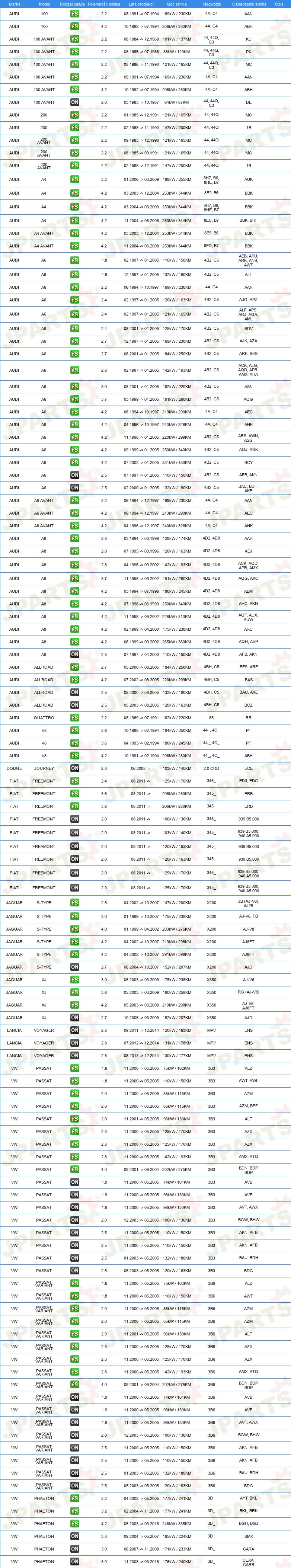Click the diesel icon in the LANCIA VOYAGER 130kW row
This screenshot has height=1568, width=291.
pos(74,1056)
